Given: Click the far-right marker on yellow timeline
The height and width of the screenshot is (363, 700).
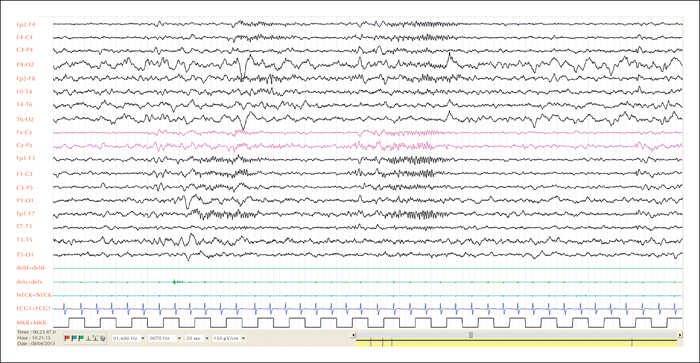Looking at the screenshot, I should click(x=632, y=342).
